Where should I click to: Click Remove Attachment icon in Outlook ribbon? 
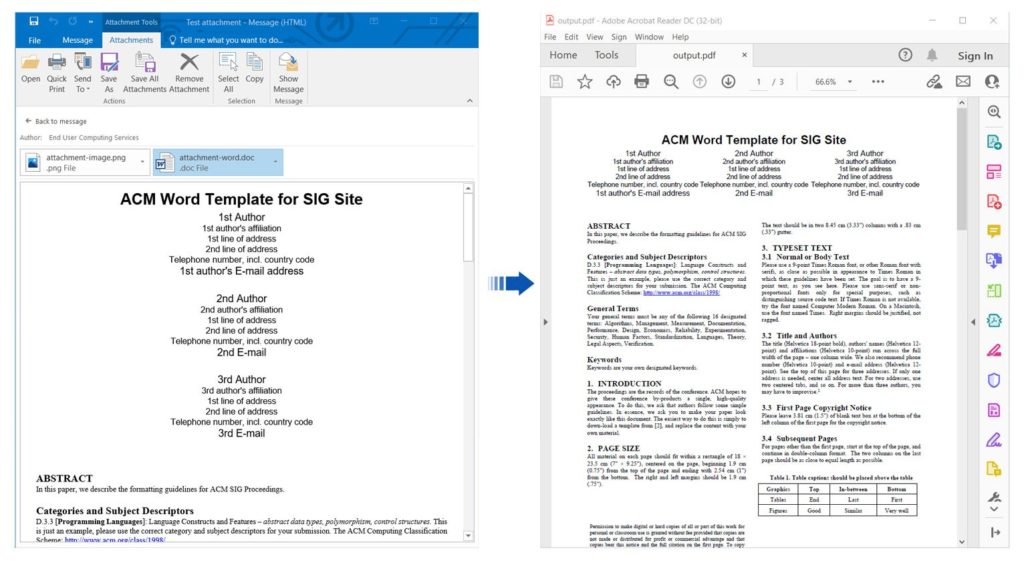click(x=189, y=68)
